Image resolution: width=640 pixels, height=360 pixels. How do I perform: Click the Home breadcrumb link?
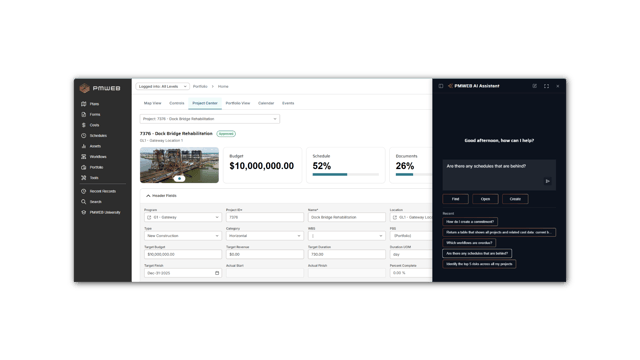[x=223, y=87]
